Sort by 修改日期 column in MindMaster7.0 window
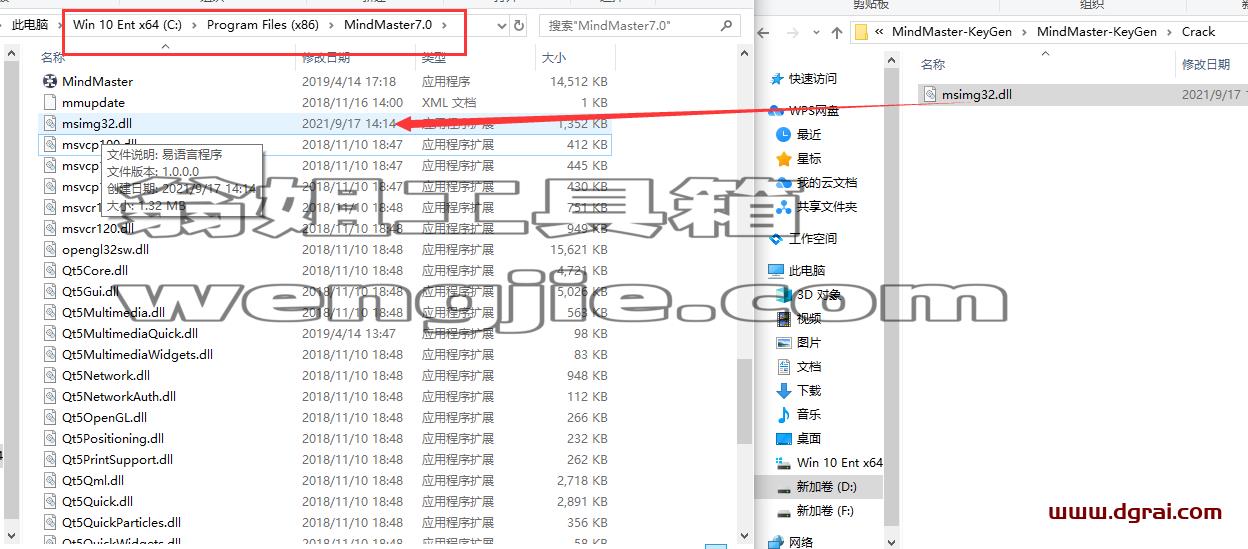 coord(326,58)
